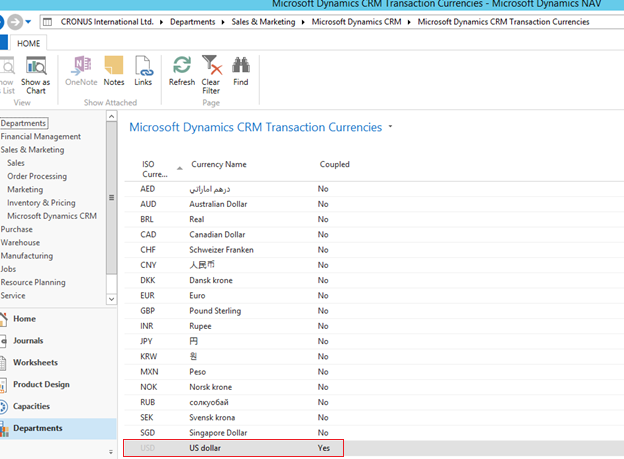Select the Svensk krona row
This screenshot has width=624, height=459.
pos(374,418)
